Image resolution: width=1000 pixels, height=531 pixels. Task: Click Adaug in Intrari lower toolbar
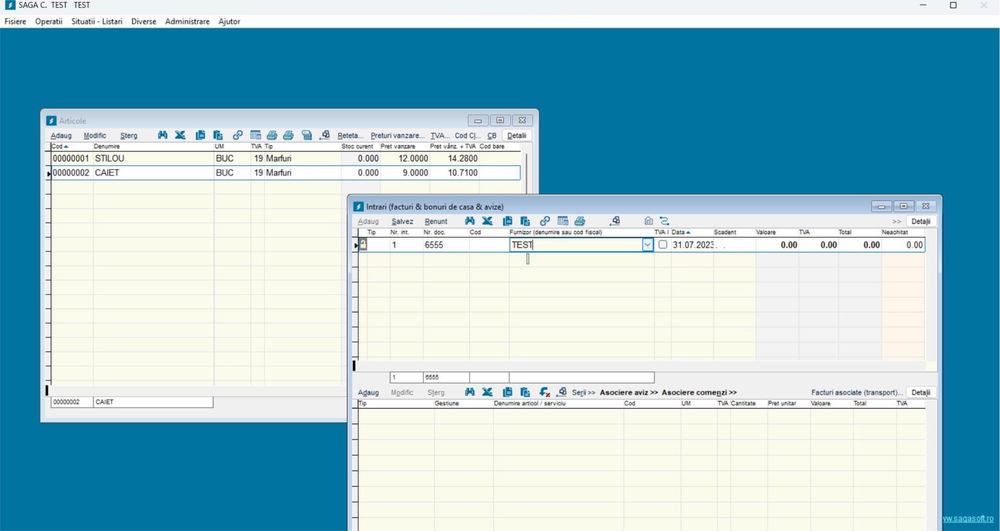369,393
